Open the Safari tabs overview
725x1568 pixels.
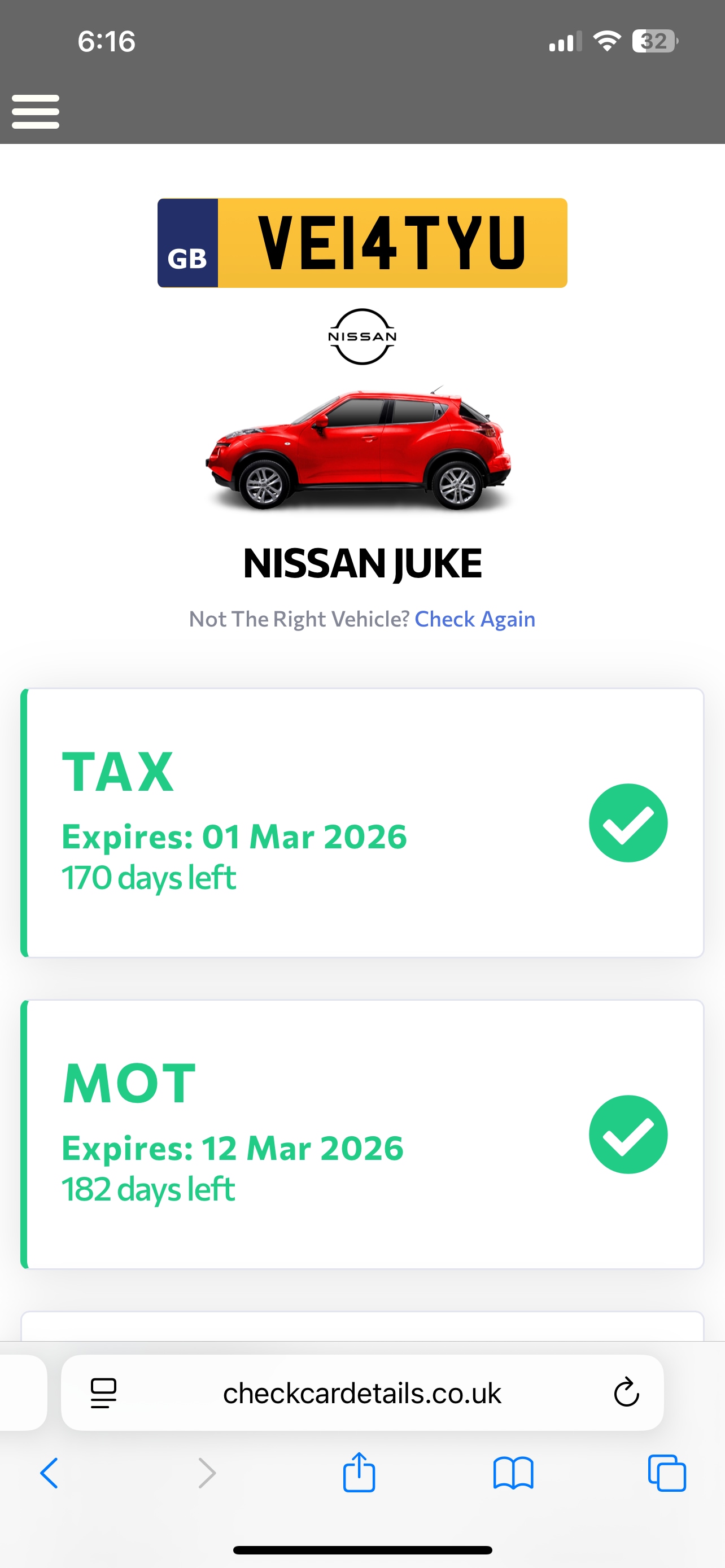(x=667, y=1473)
